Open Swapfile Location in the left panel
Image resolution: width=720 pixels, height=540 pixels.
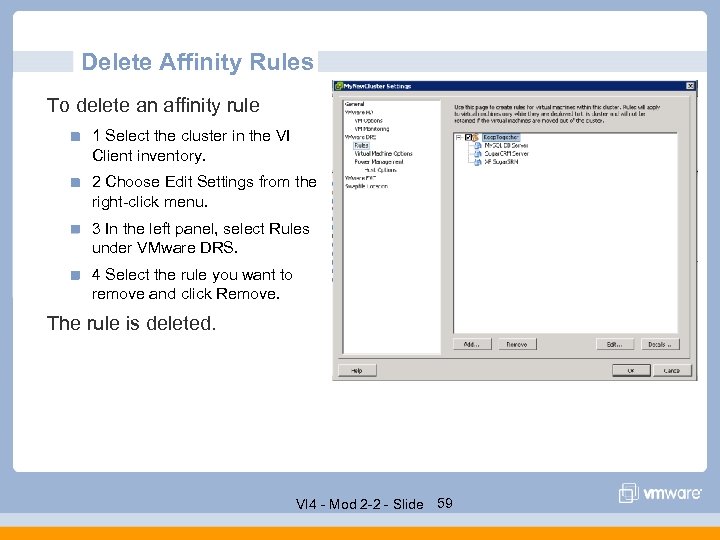366,186
